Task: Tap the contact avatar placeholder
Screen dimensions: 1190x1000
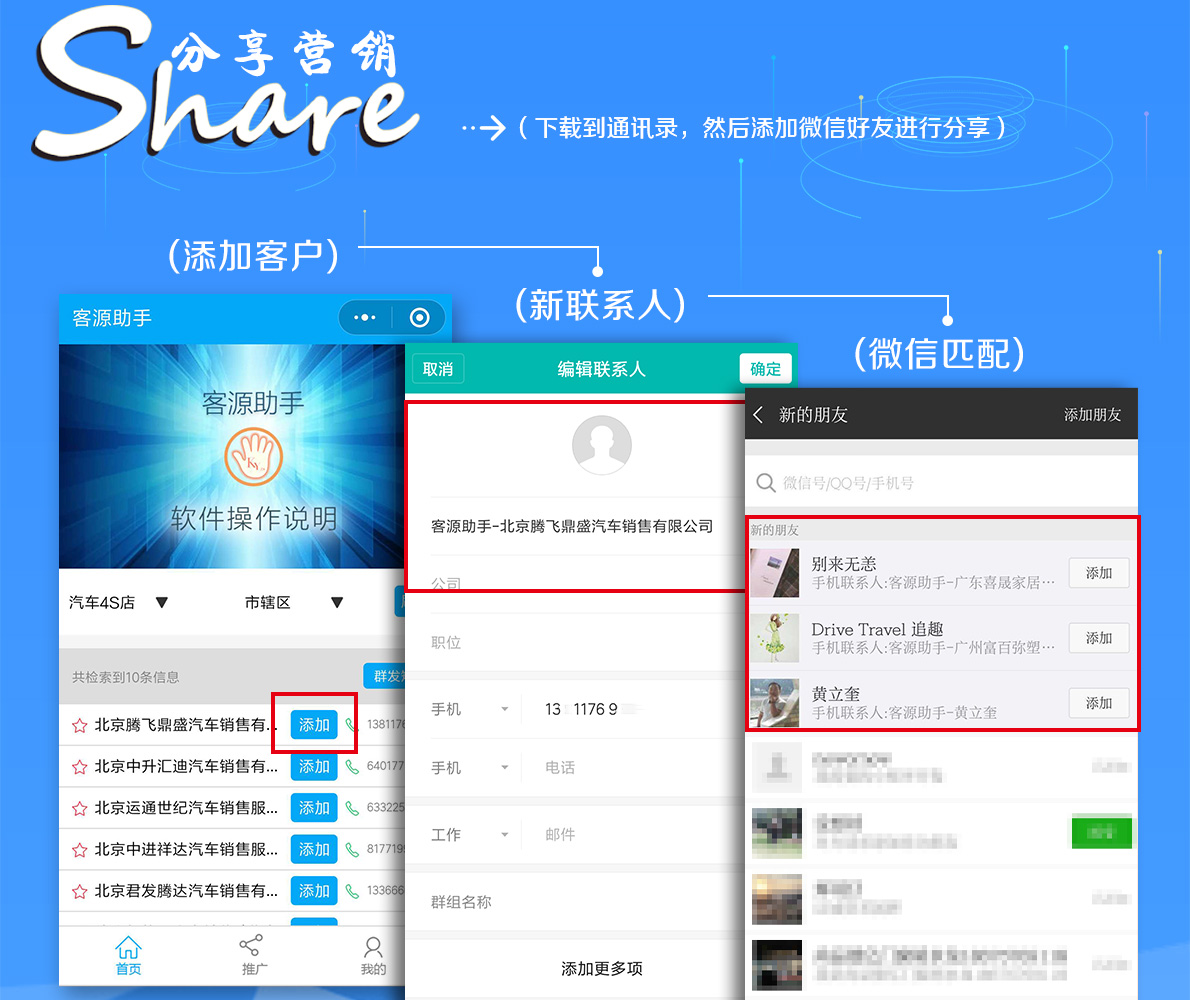Action: tap(602, 445)
